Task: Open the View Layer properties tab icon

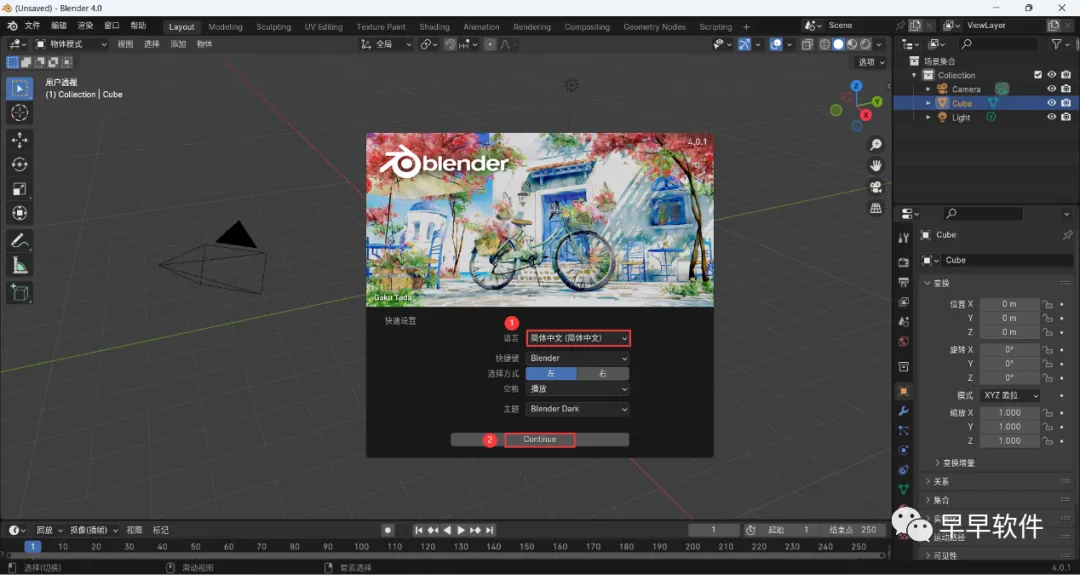Action: (904, 302)
